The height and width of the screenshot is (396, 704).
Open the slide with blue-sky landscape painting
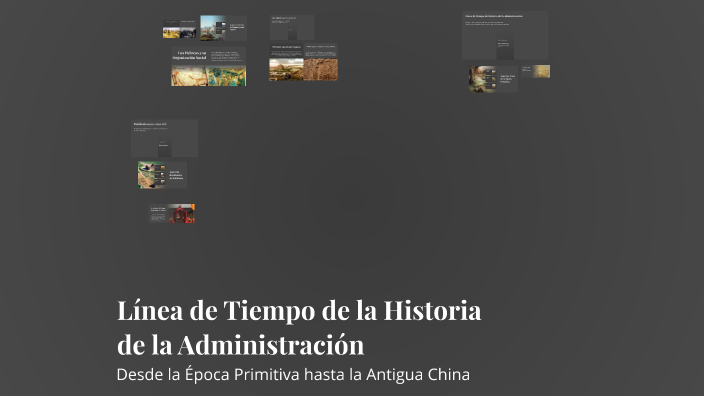coord(223,28)
